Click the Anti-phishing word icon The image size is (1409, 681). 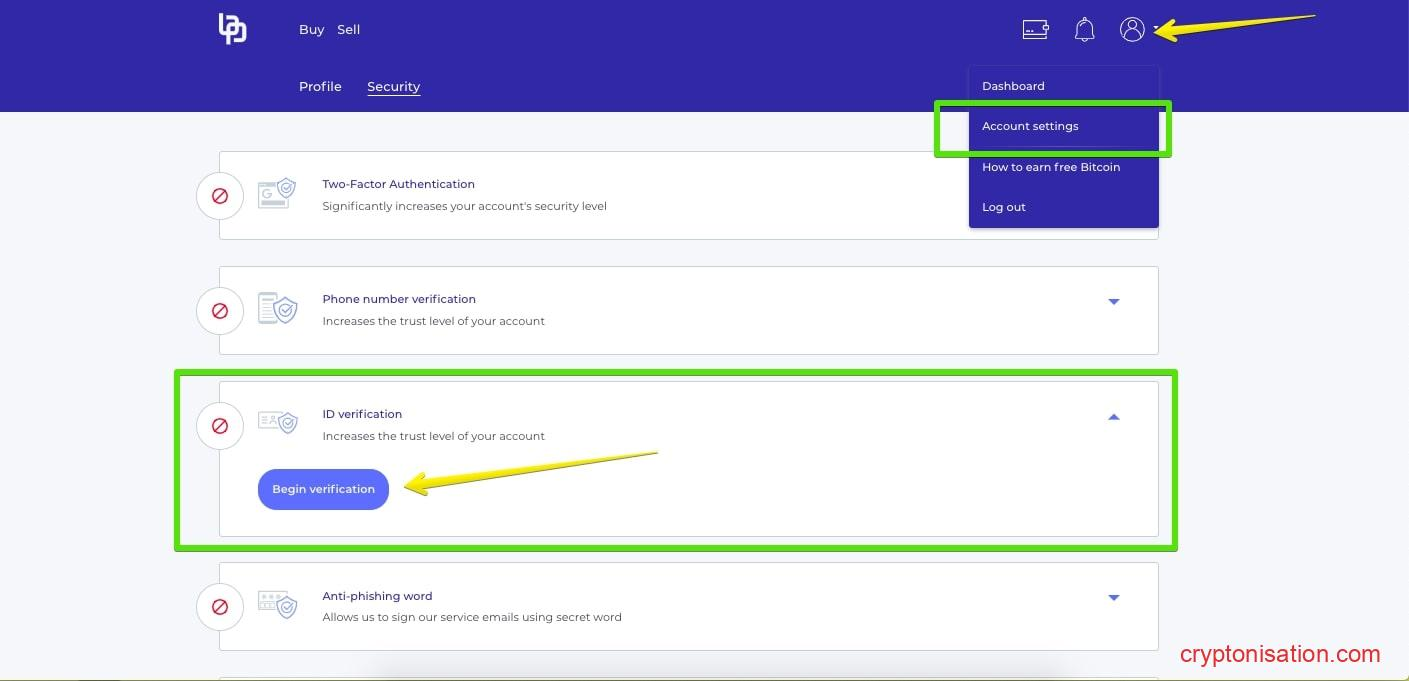click(277, 605)
